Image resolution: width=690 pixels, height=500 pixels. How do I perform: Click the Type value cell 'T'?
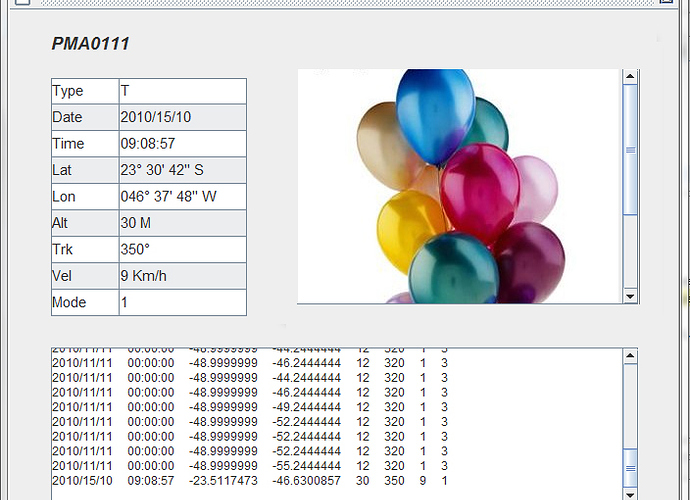[x=183, y=91]
